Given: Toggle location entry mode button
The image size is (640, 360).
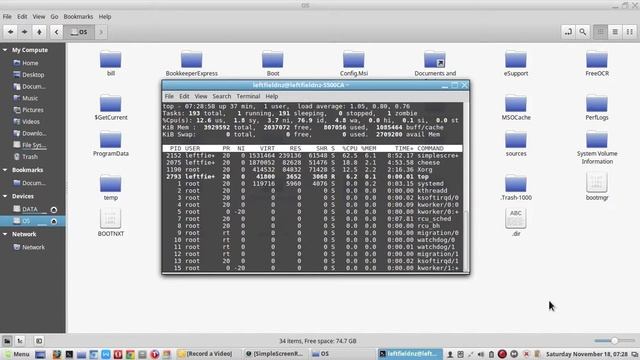Looking at the screenshot, I should click(x=568, y=32).
